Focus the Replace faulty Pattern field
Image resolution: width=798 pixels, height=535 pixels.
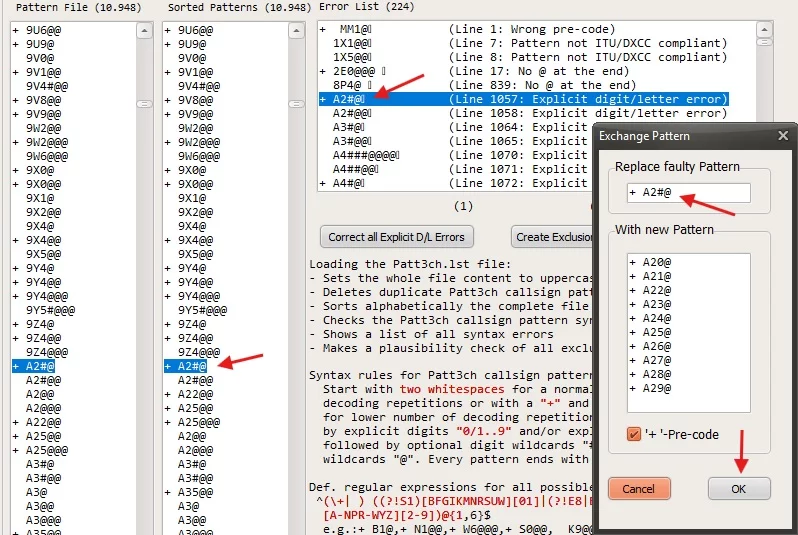[689, 193]
